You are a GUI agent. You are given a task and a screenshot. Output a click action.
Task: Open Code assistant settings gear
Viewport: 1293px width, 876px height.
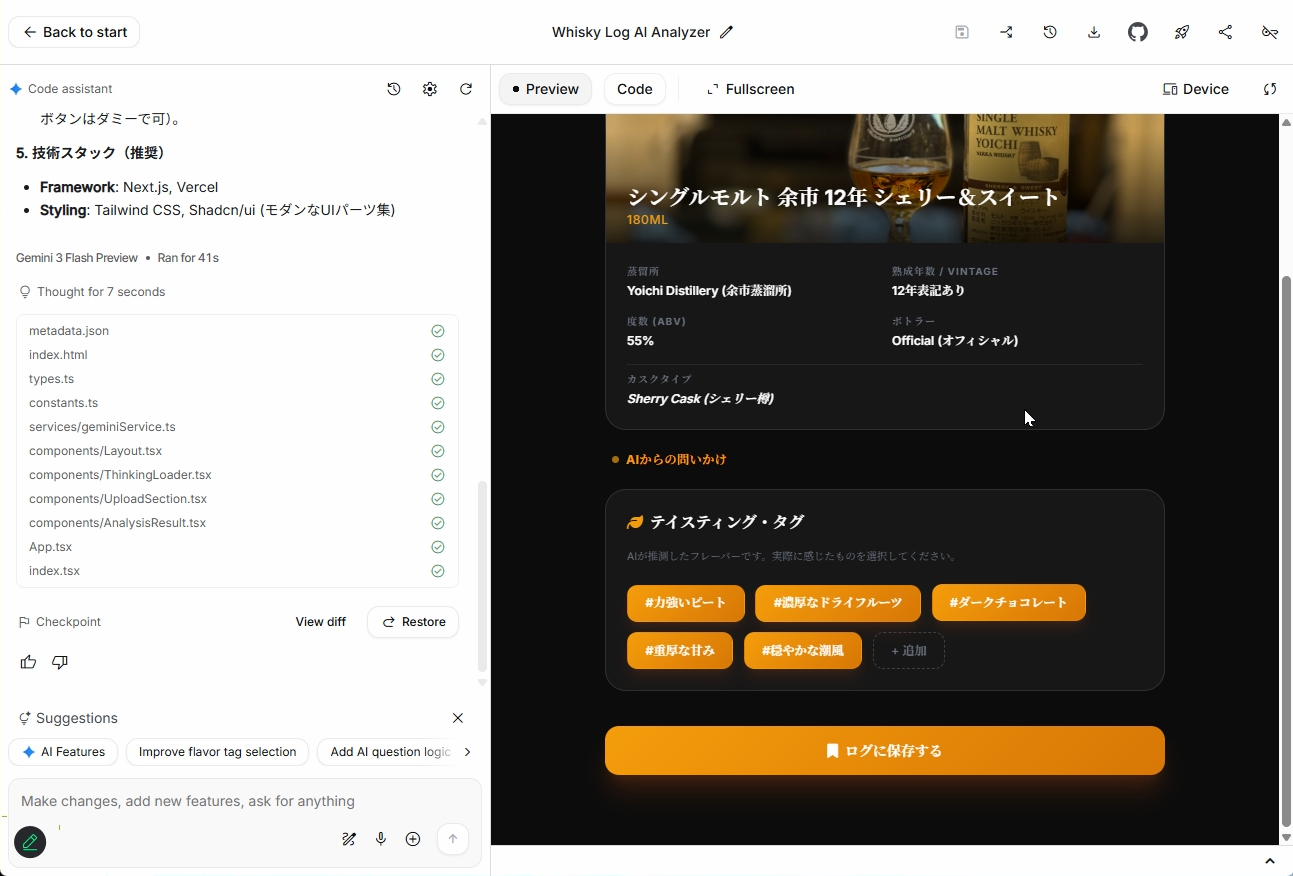coord(430,89)
